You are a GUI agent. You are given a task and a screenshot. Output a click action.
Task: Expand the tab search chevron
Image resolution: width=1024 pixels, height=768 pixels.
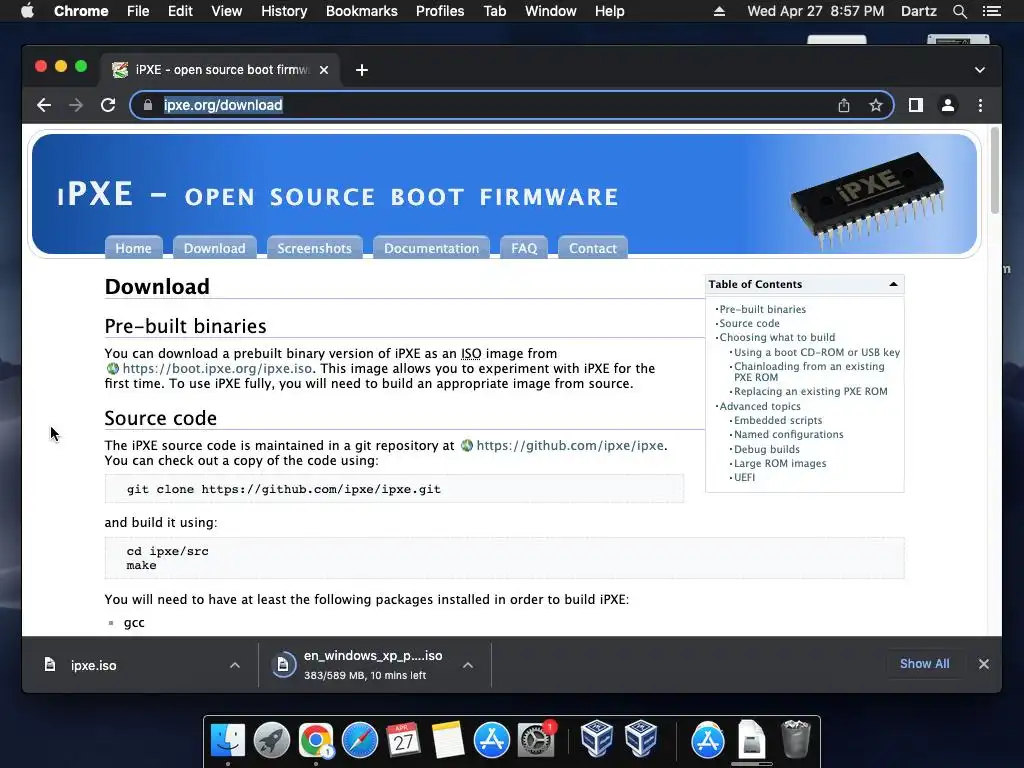click(x=980, y=70)
